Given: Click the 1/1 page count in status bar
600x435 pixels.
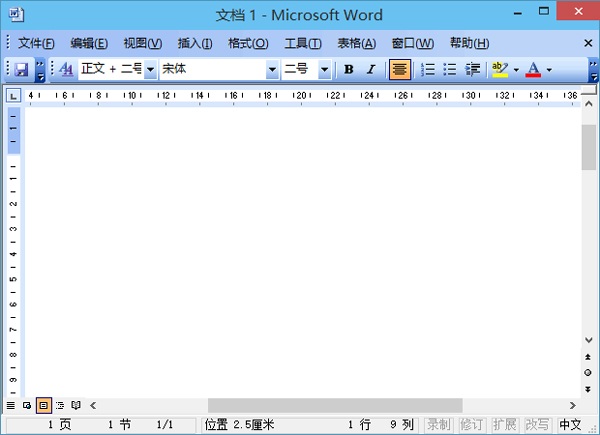Looking at the screenshot, I should tap(165, 425).
